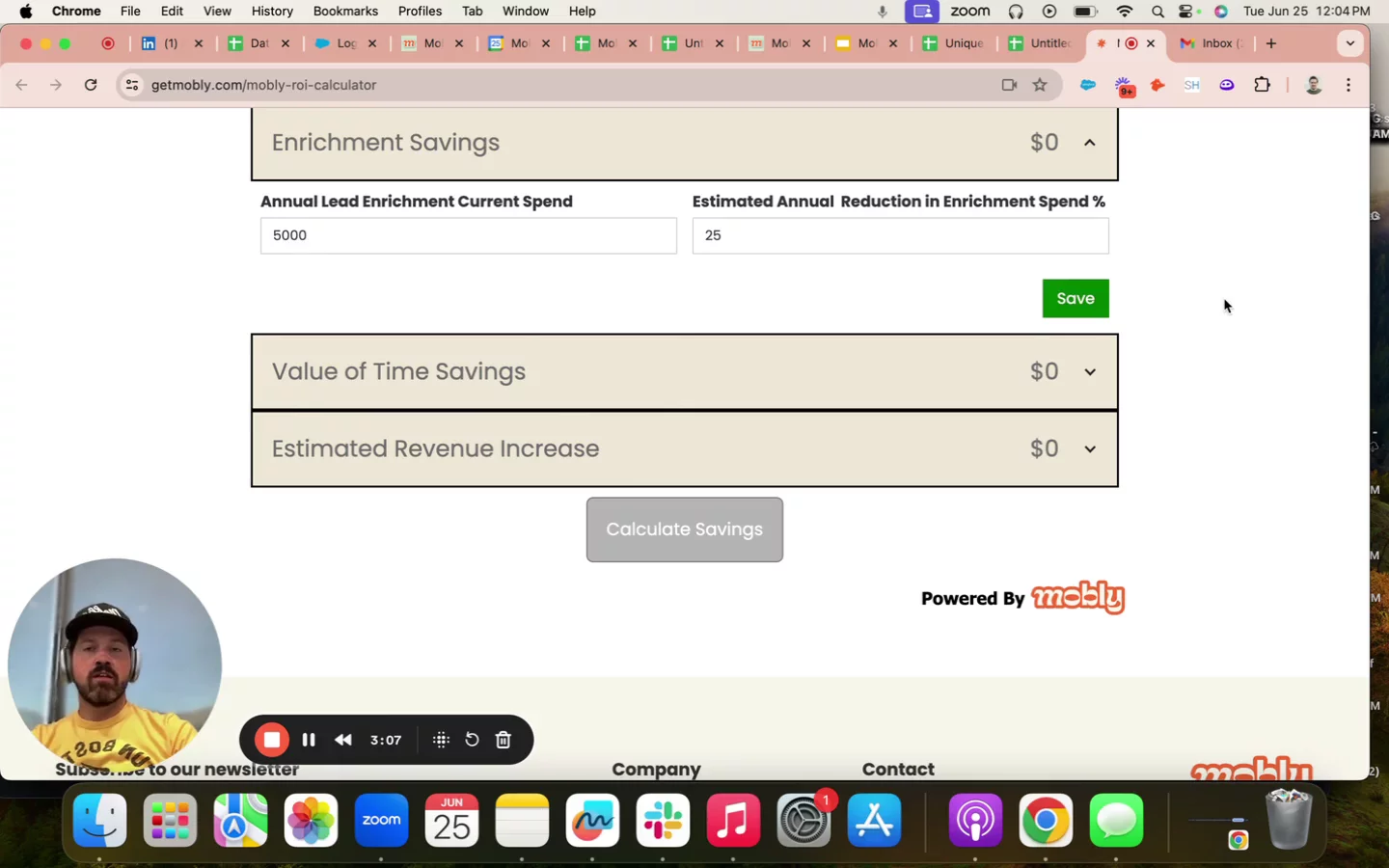Reload the page in Chrome
Viewport: 1389px width, 868px height.
91,85
